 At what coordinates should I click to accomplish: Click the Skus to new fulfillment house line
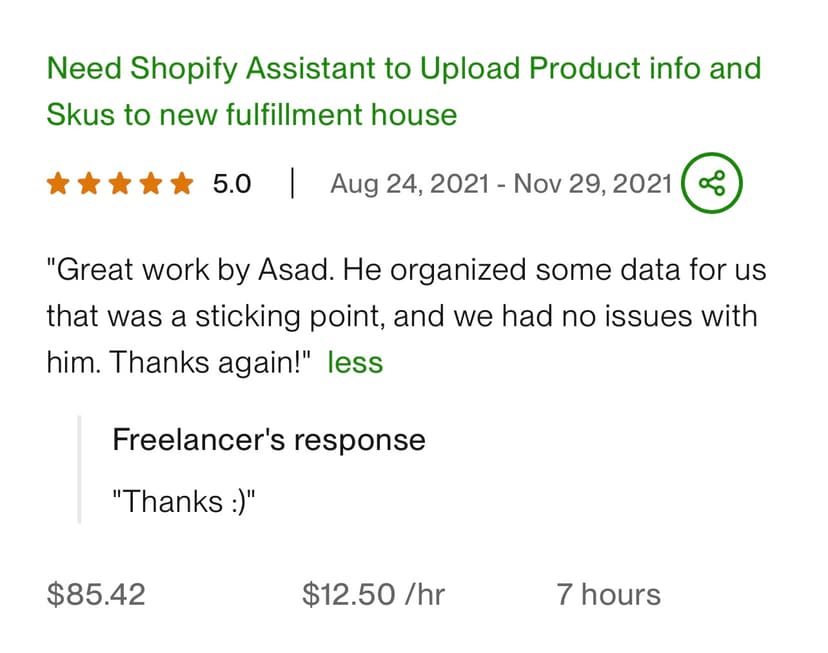[x=252, y=115]
